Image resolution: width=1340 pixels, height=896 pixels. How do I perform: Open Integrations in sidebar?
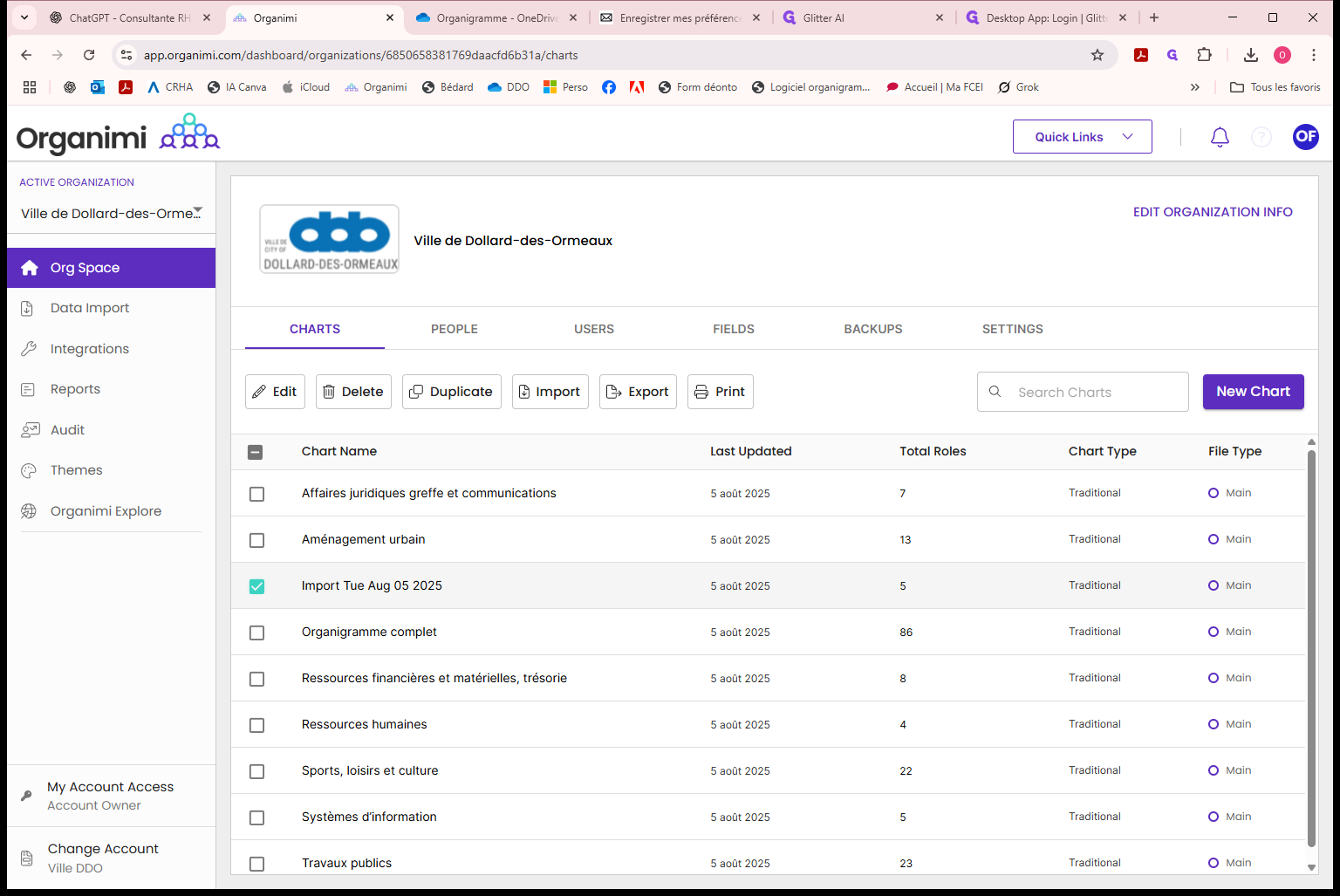(112, 349)
